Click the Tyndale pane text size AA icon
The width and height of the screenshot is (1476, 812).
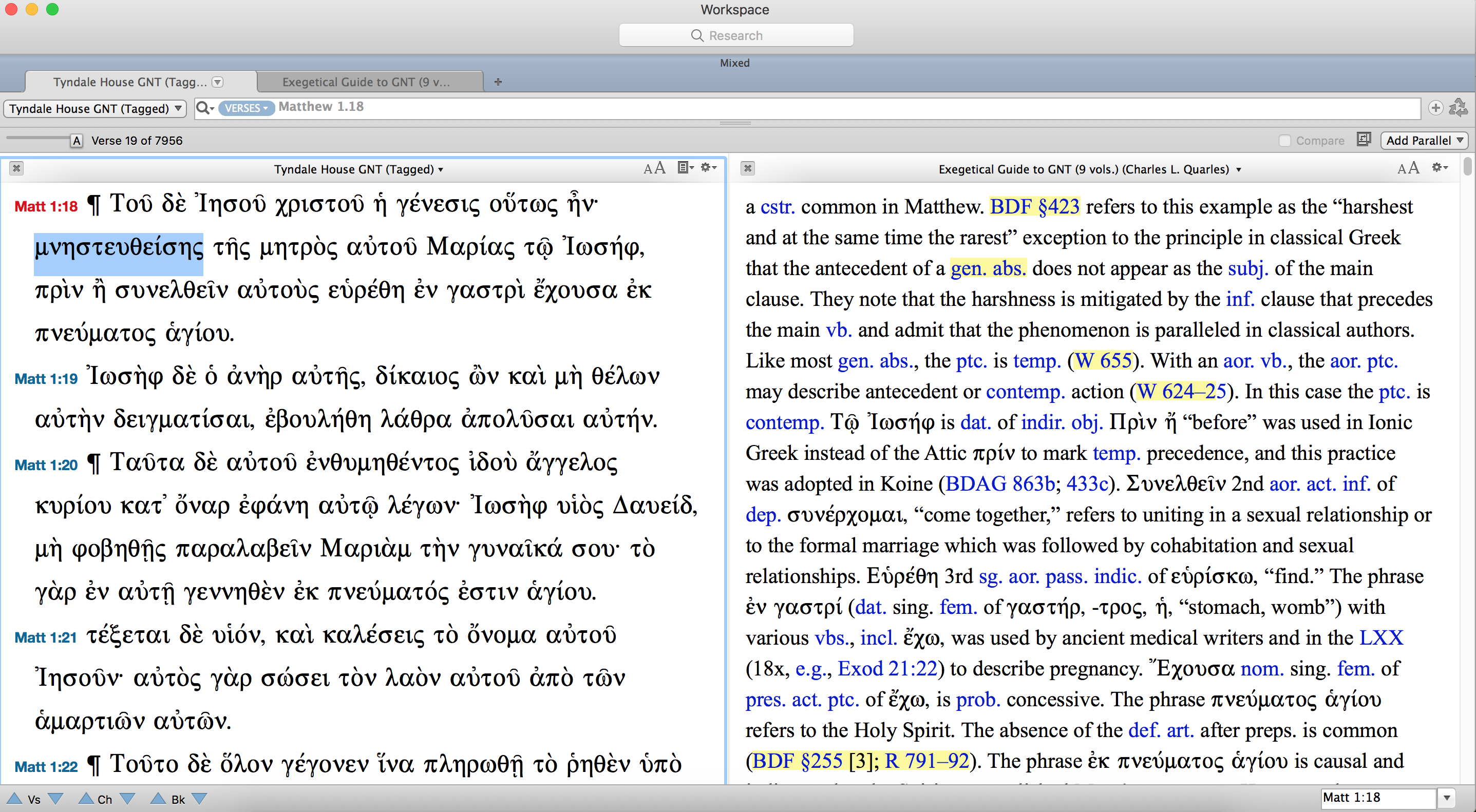[x=654, y=168]
